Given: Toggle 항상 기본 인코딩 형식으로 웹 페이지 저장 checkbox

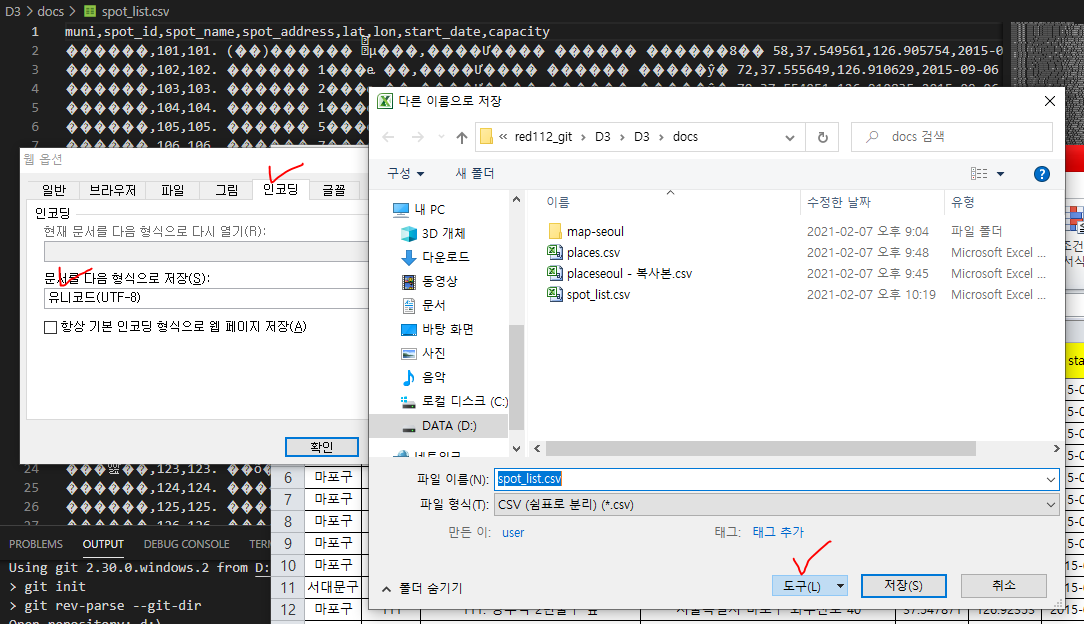Looking at the screenshot, I should pos(50,327).
